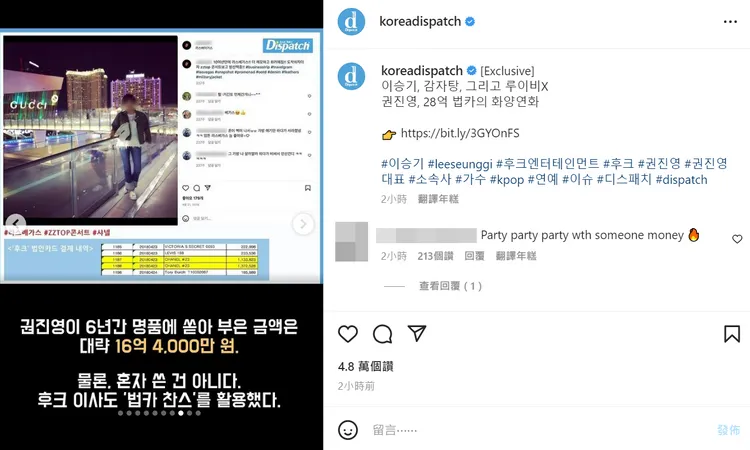Click the verified badge beside koreadispatch header

pyautogui.click(x=470, y=22)
